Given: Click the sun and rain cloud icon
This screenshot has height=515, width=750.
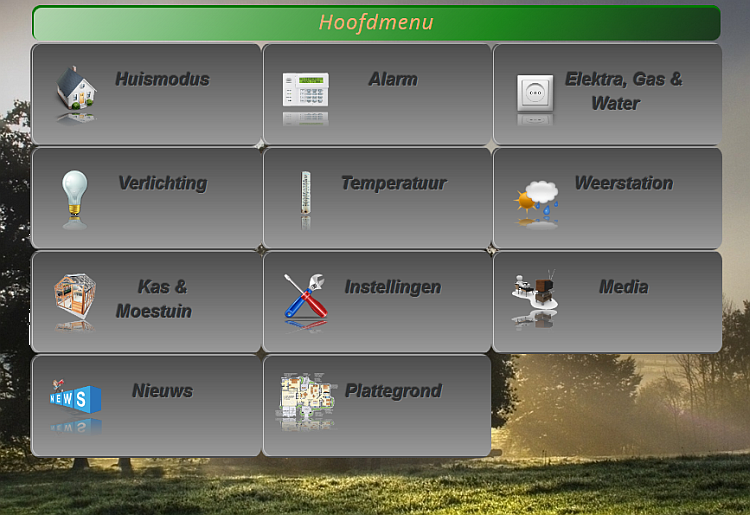Looking at the screenshot, I should click(536, 197).
